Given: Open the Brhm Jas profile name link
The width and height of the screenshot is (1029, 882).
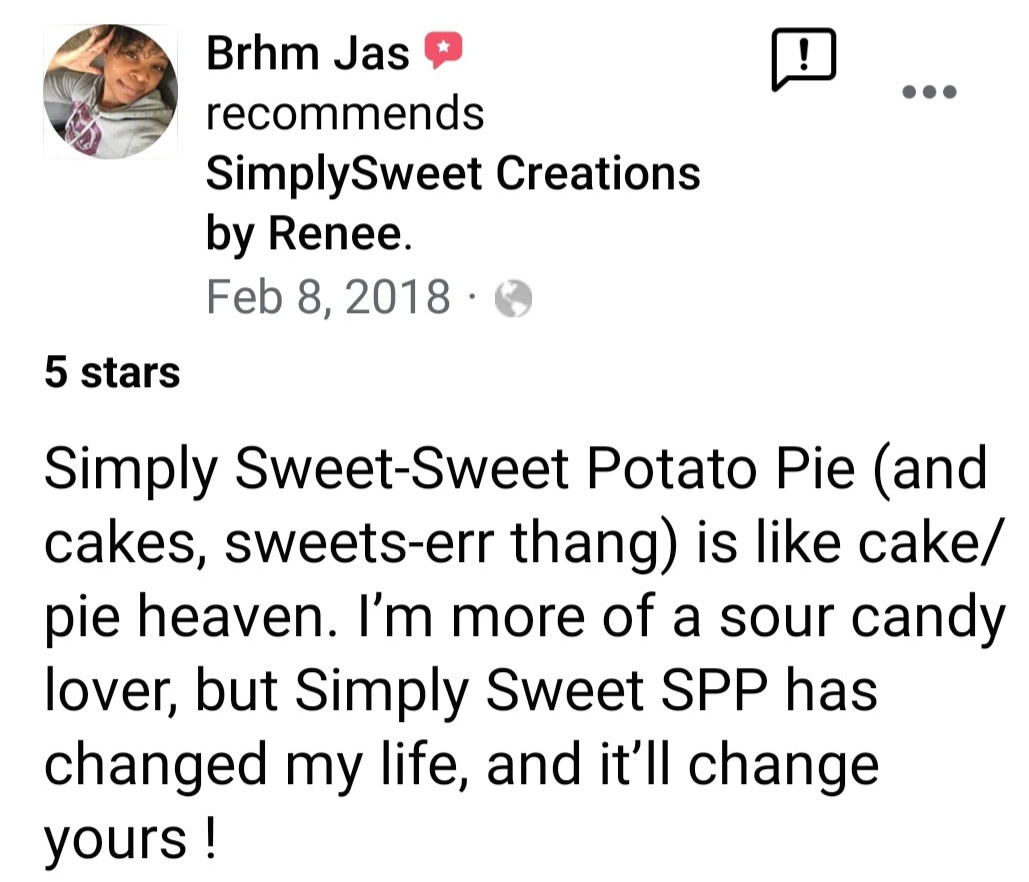Looking at the screenshot, I should coord(308,52).
